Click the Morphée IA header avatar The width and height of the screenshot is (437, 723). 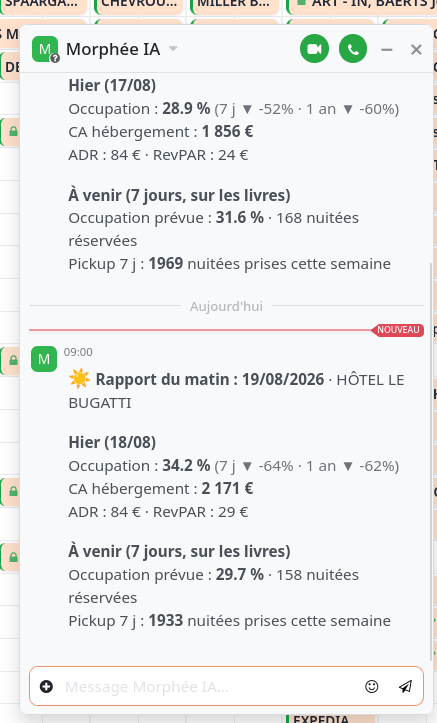45,49
